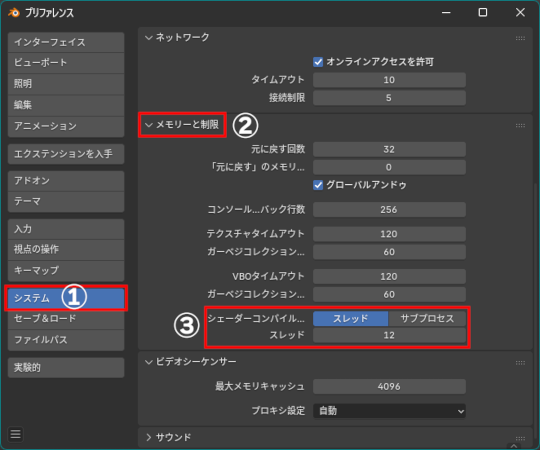Collapse the ネットワーク section

(148, 38)
